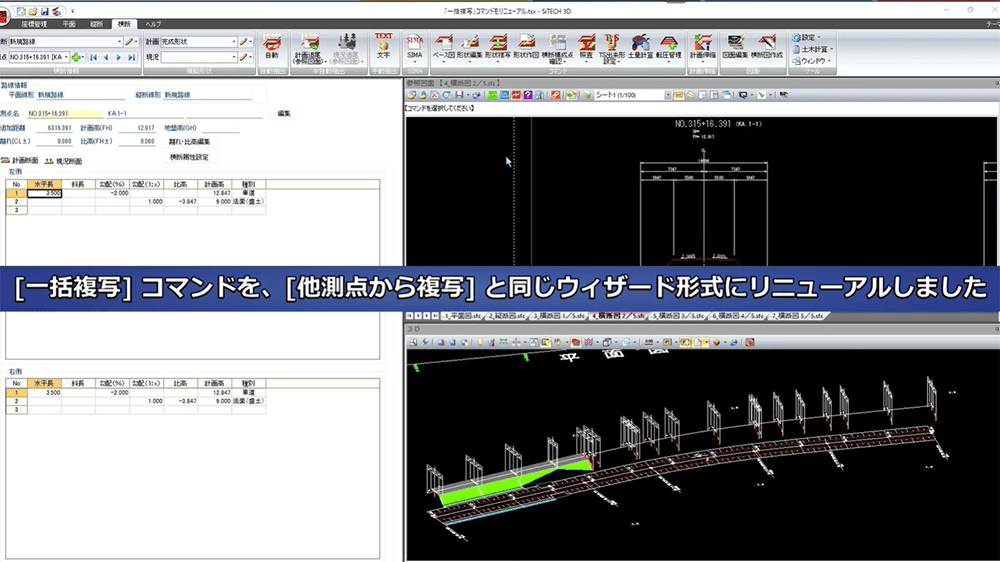Image resolution: width=1000 pixels, height=562 pixels.
Task: Click 土量計算 earthwork calculation icon
Action: pyautogui.click(x=640, y=48)
